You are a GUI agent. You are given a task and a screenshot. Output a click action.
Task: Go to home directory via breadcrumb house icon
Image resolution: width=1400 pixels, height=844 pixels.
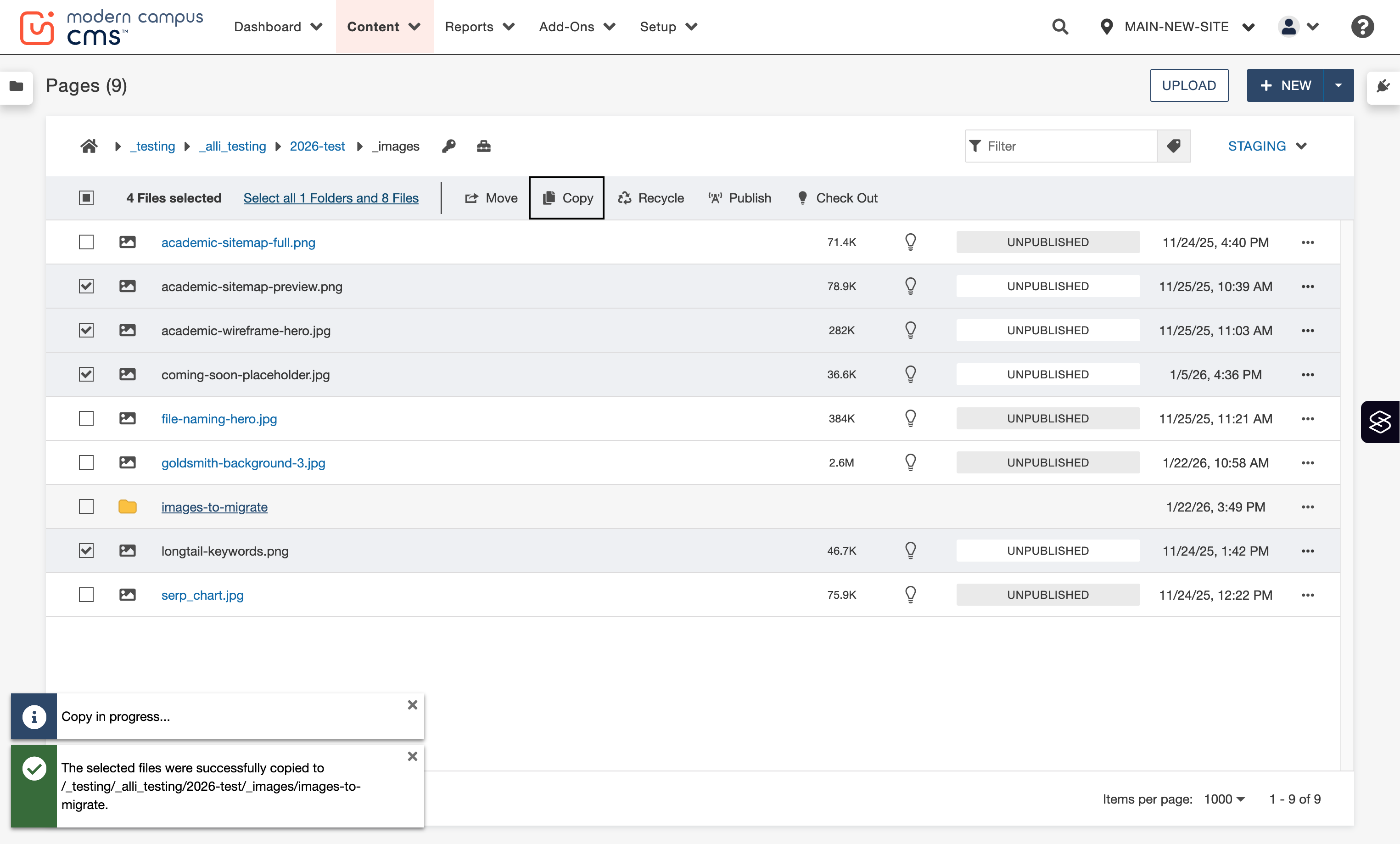89,146
